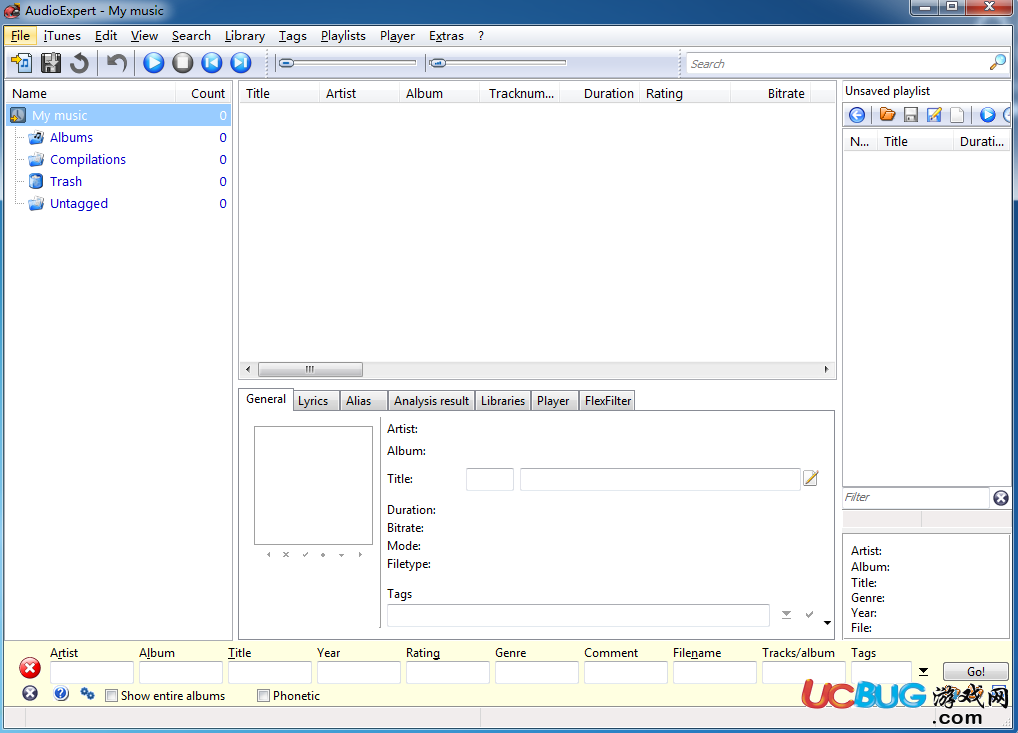Sort by the Artist column header
This screenshot has height=733, width=1018.
click(x=359, y=93)
